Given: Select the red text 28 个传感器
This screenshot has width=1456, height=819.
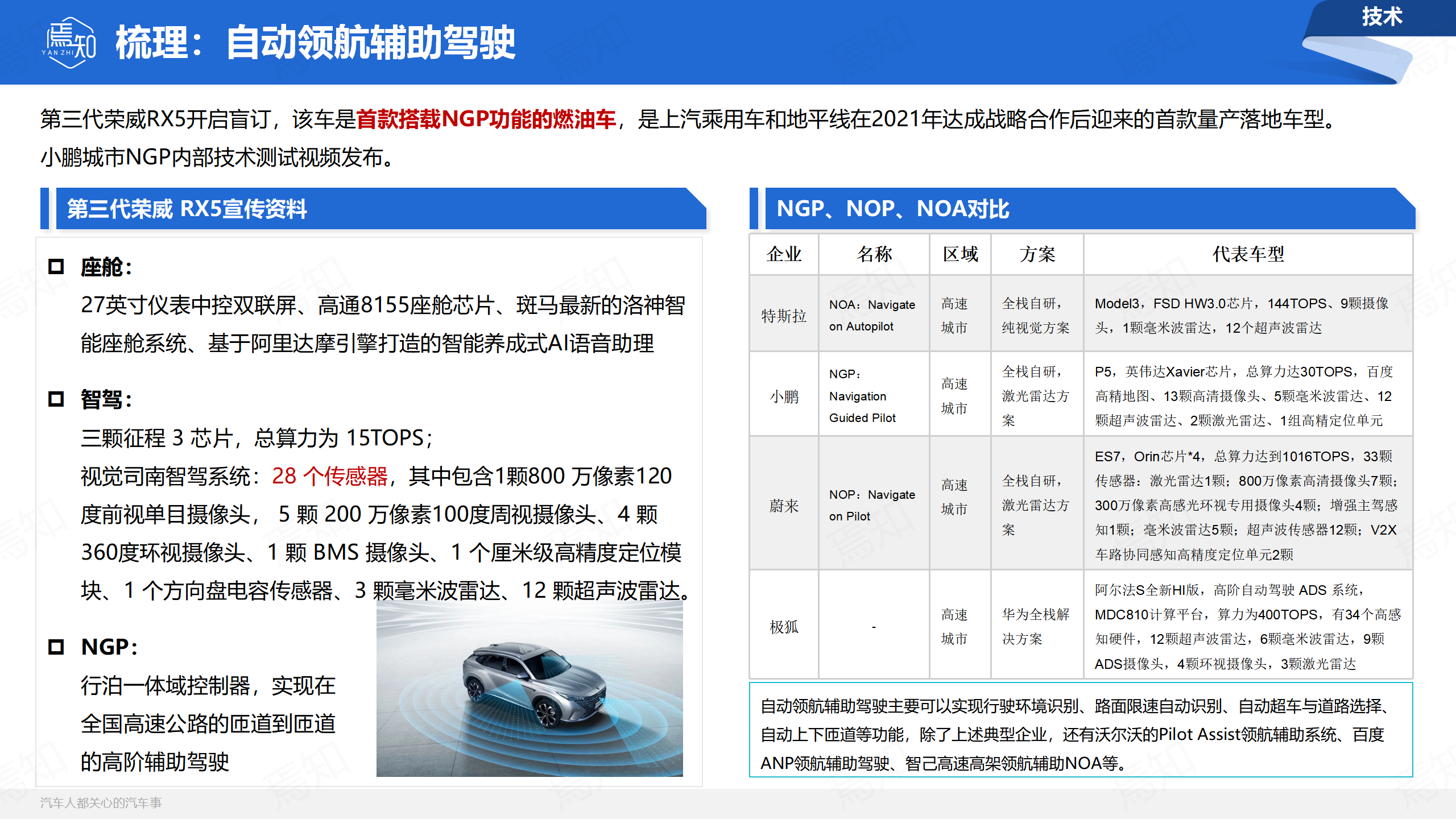Looking at the screenshot, I should [x=330, y=476].
